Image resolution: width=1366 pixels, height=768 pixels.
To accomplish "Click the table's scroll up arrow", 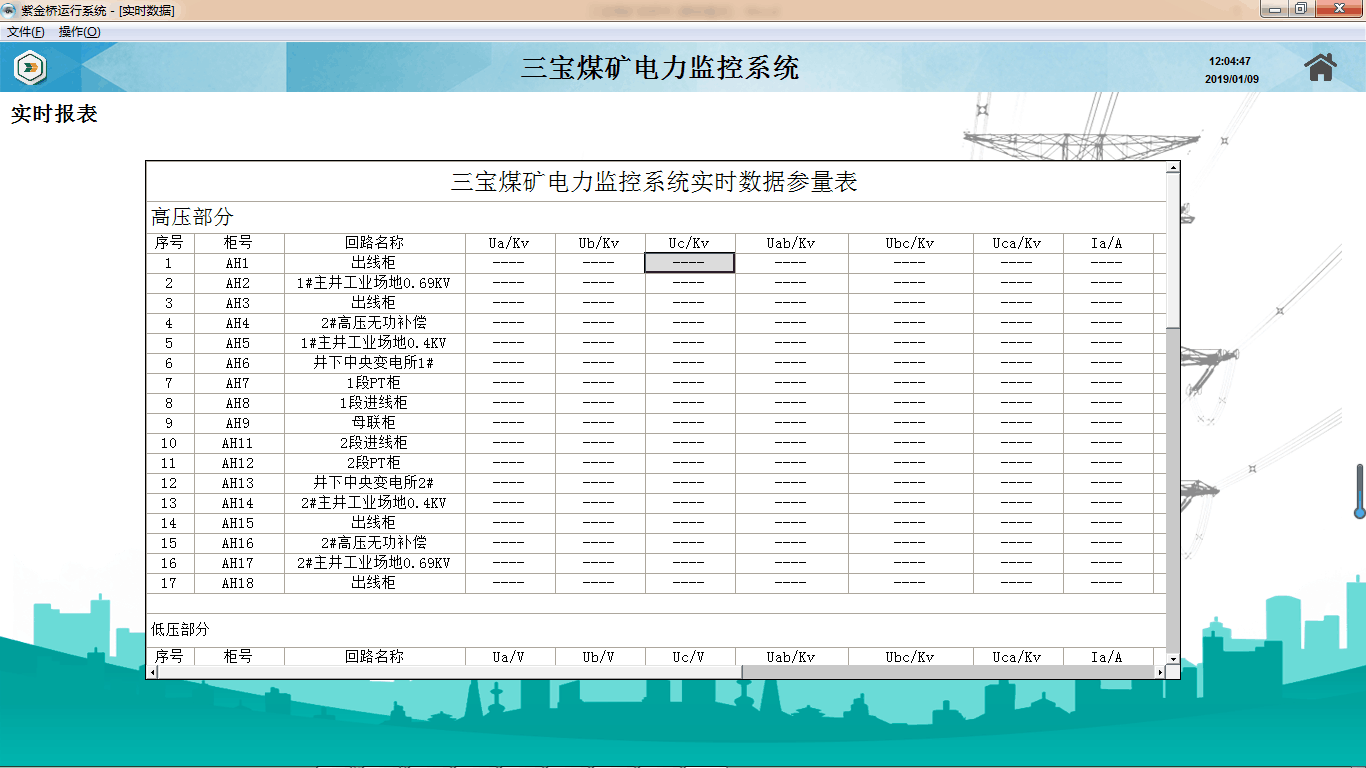I will tap(1172, 168).
